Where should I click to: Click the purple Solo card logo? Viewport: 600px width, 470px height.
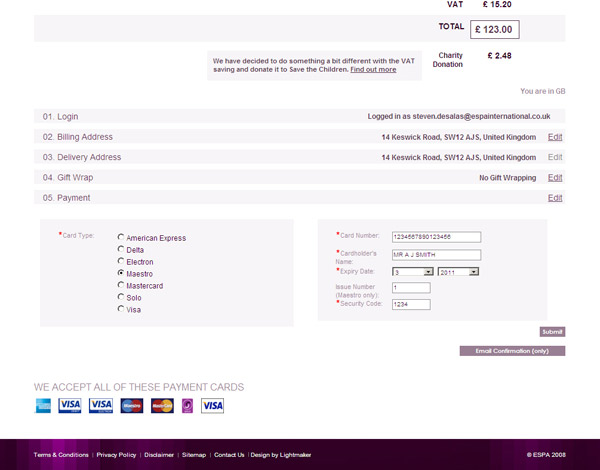tap(187, 406)
